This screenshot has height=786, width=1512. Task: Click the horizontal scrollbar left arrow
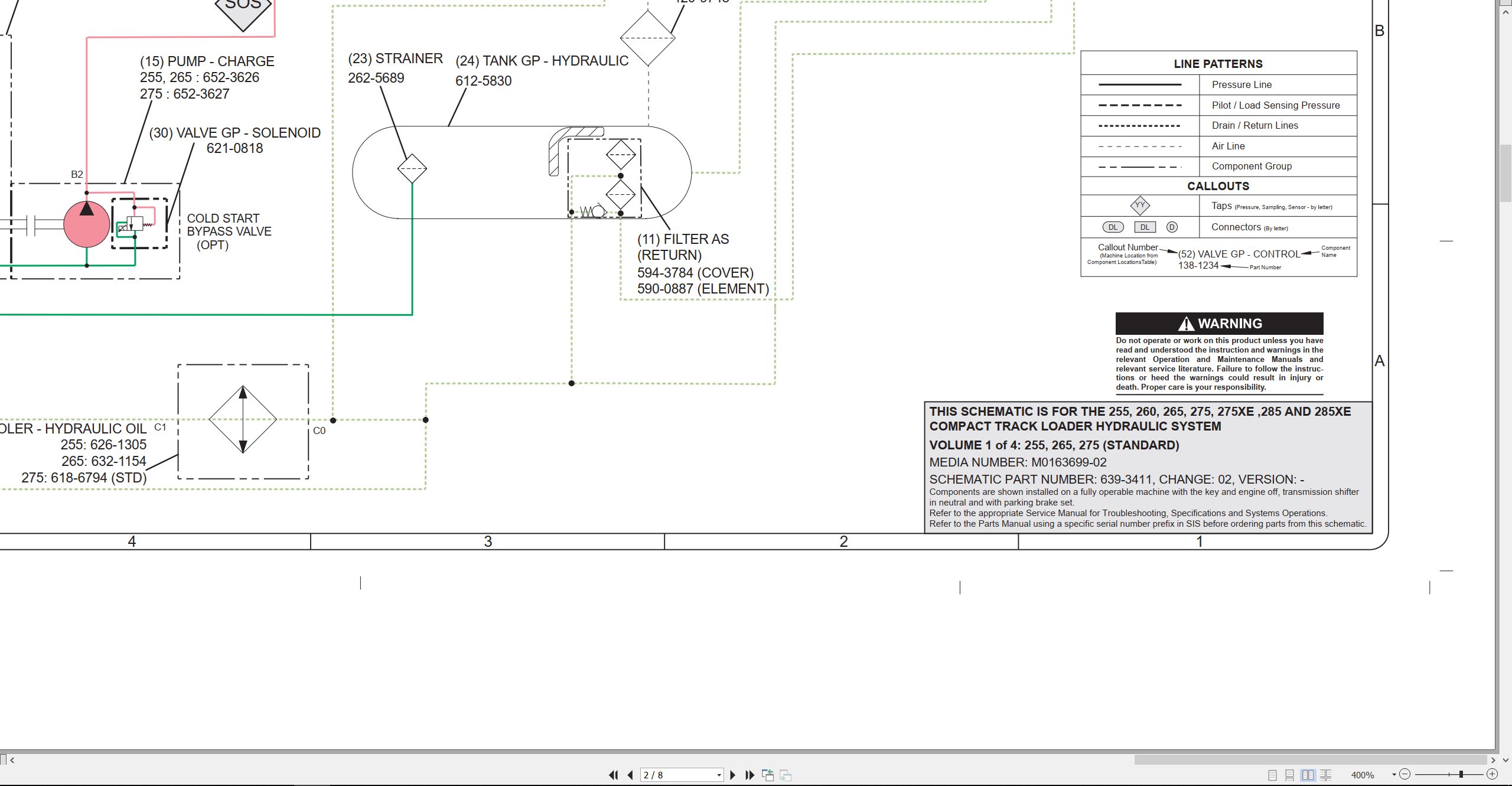[x=12, y=760]
